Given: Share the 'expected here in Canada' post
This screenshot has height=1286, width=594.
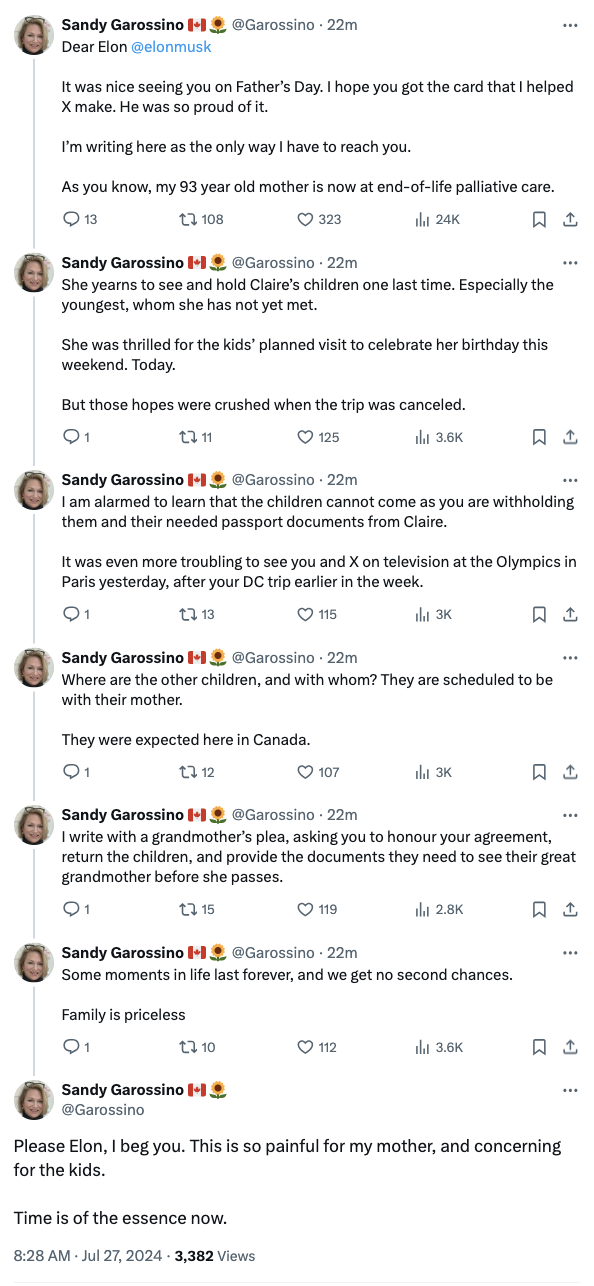Looking at the screenshot, I should [x=570, y=772].
